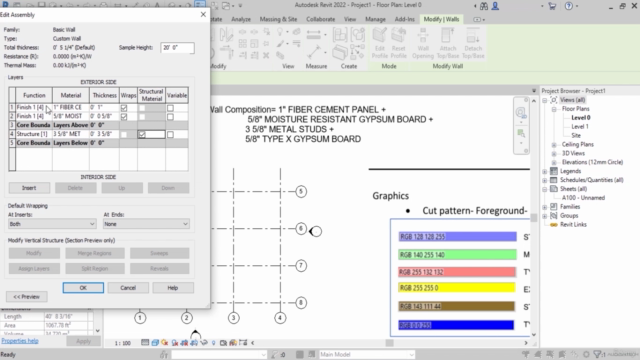Select Level 1 in Project Browser
This screenshot has width=640, height=360.
(x=580, y=127)
